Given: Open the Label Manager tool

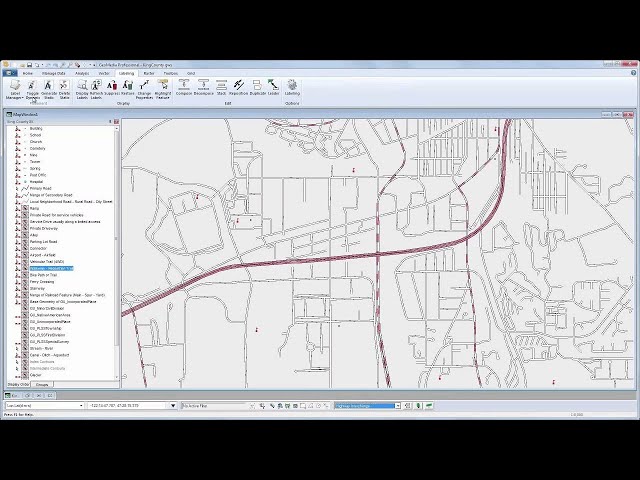Looking at the screenshot, I should tap(15, 89).
